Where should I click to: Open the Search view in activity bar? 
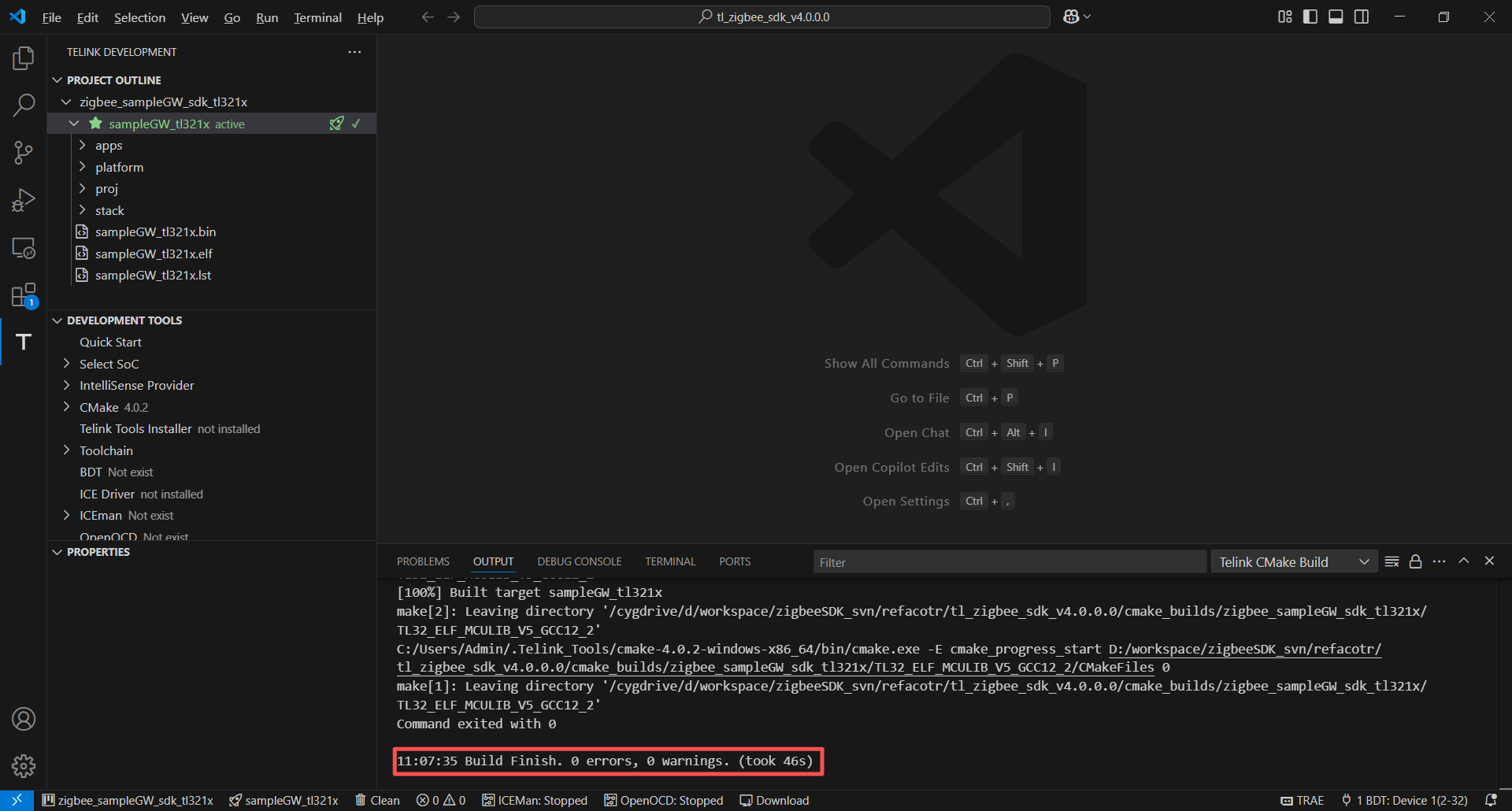pos(24,106)
